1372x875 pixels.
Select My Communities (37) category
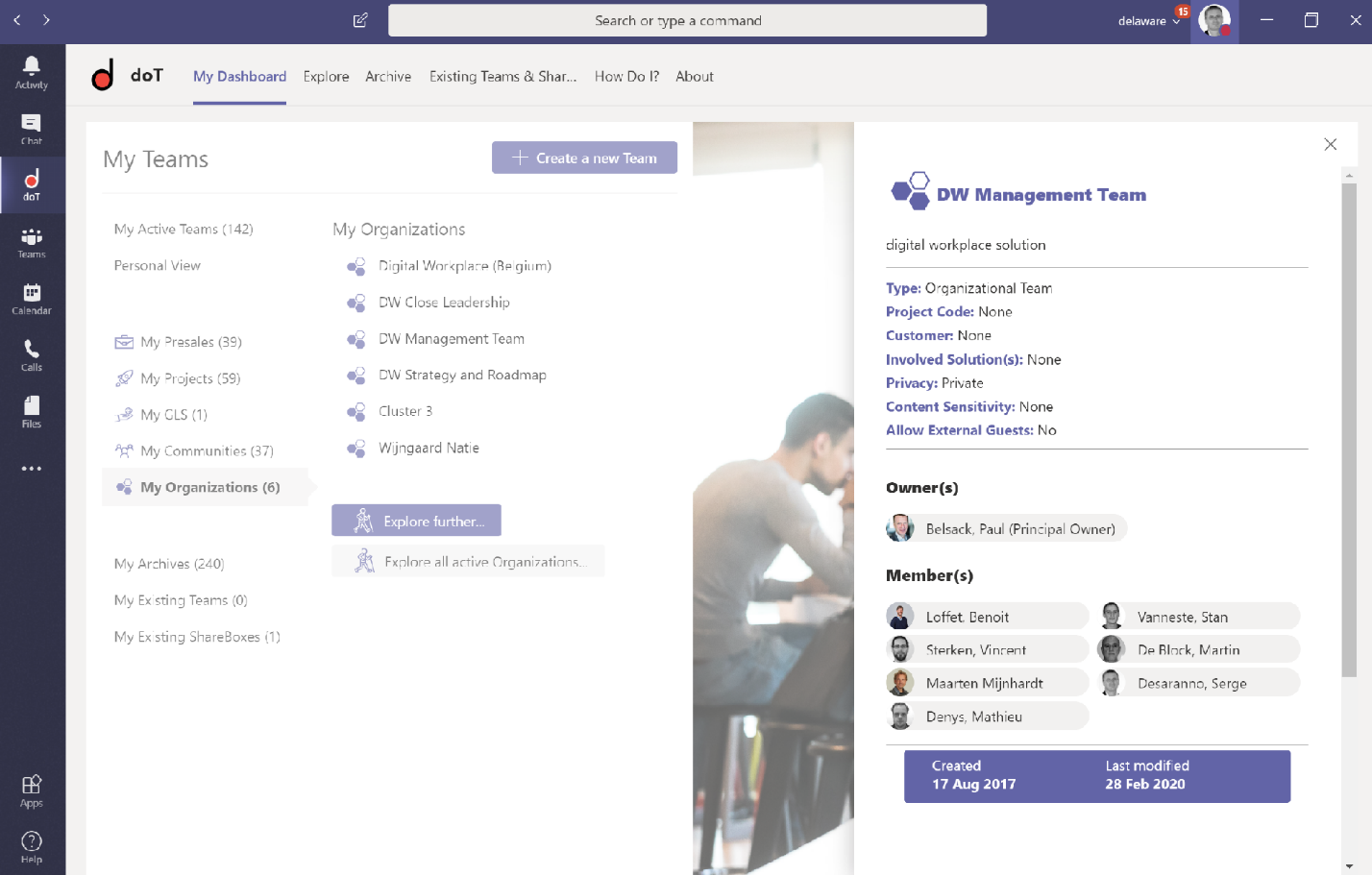click(207, 451)
